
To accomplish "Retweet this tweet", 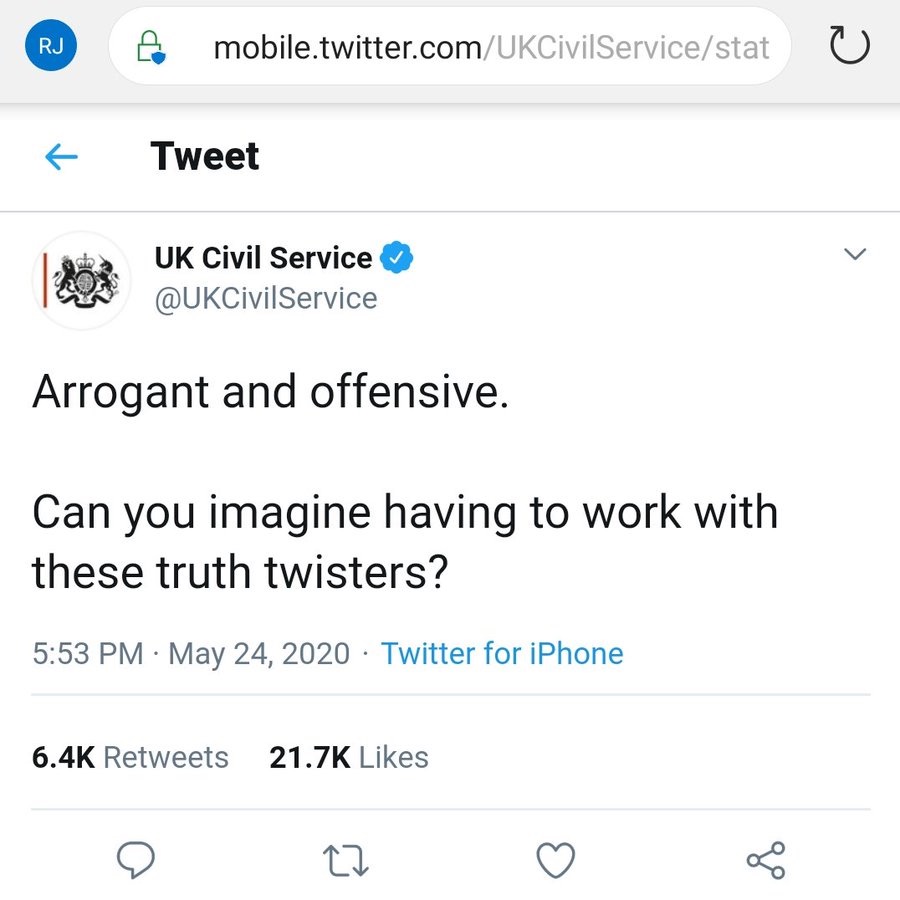I will coord(346,859).
